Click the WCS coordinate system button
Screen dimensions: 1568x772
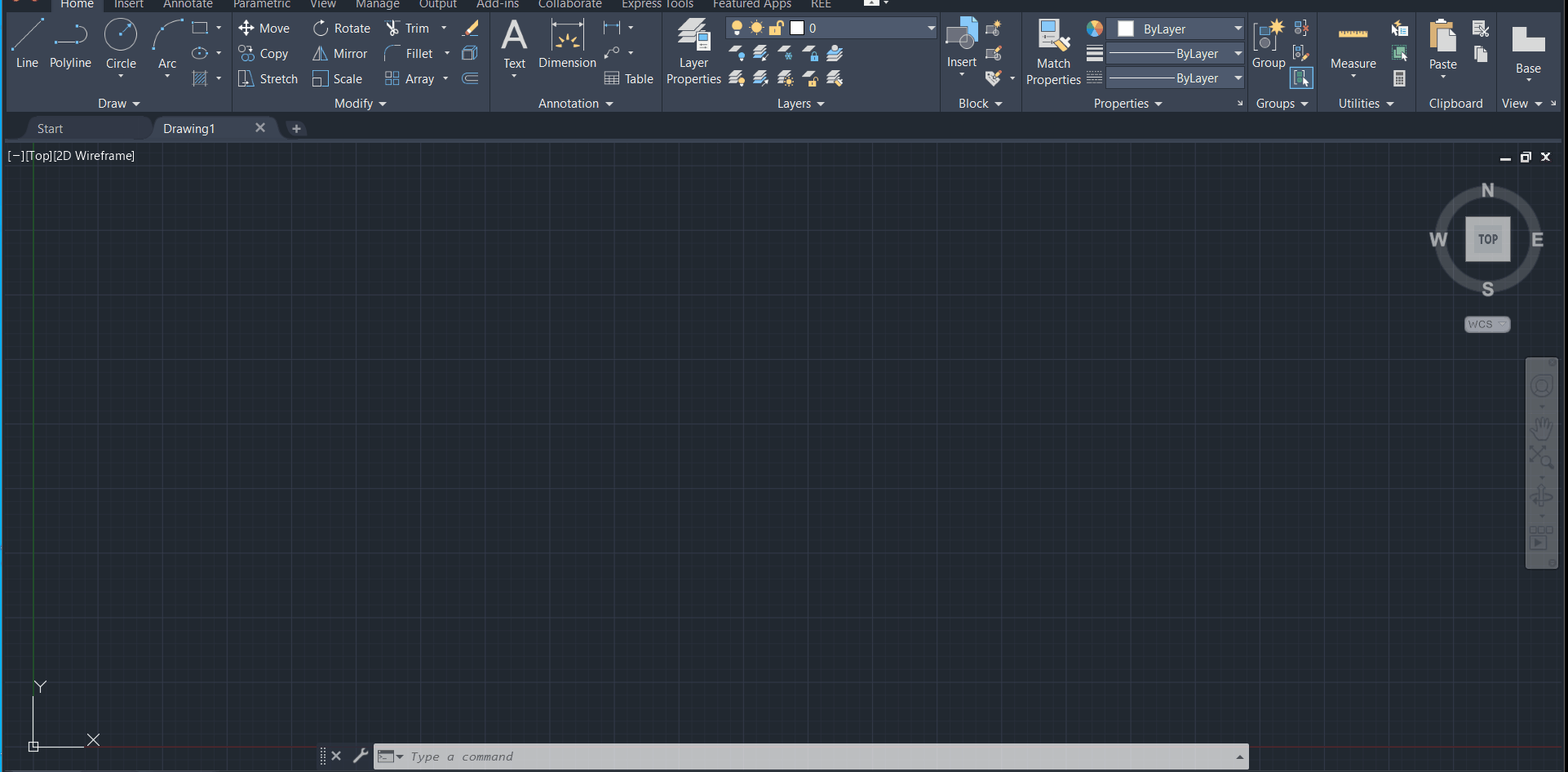1486,325
